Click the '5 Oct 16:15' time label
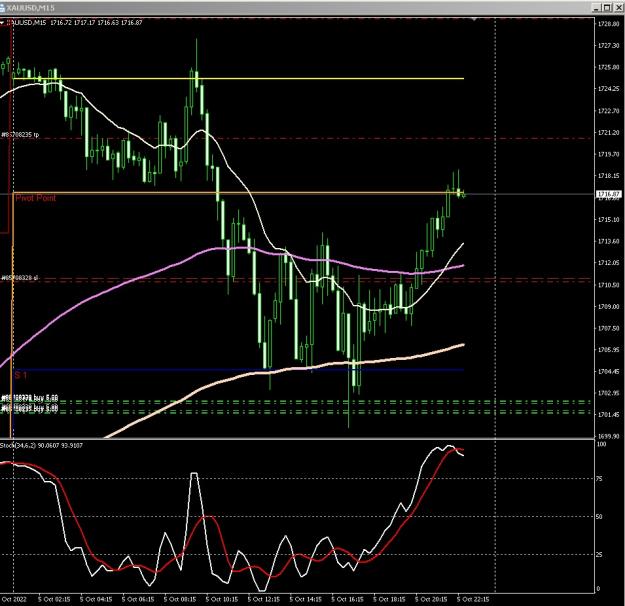Viewport: 625px width, 606px height. 347,599
